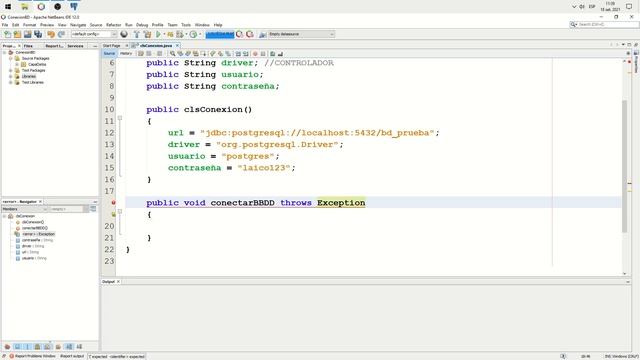The height and width of the screenshot is (360, 640).
Task: Open the Tools menu
Action: (x=186, y=25)
